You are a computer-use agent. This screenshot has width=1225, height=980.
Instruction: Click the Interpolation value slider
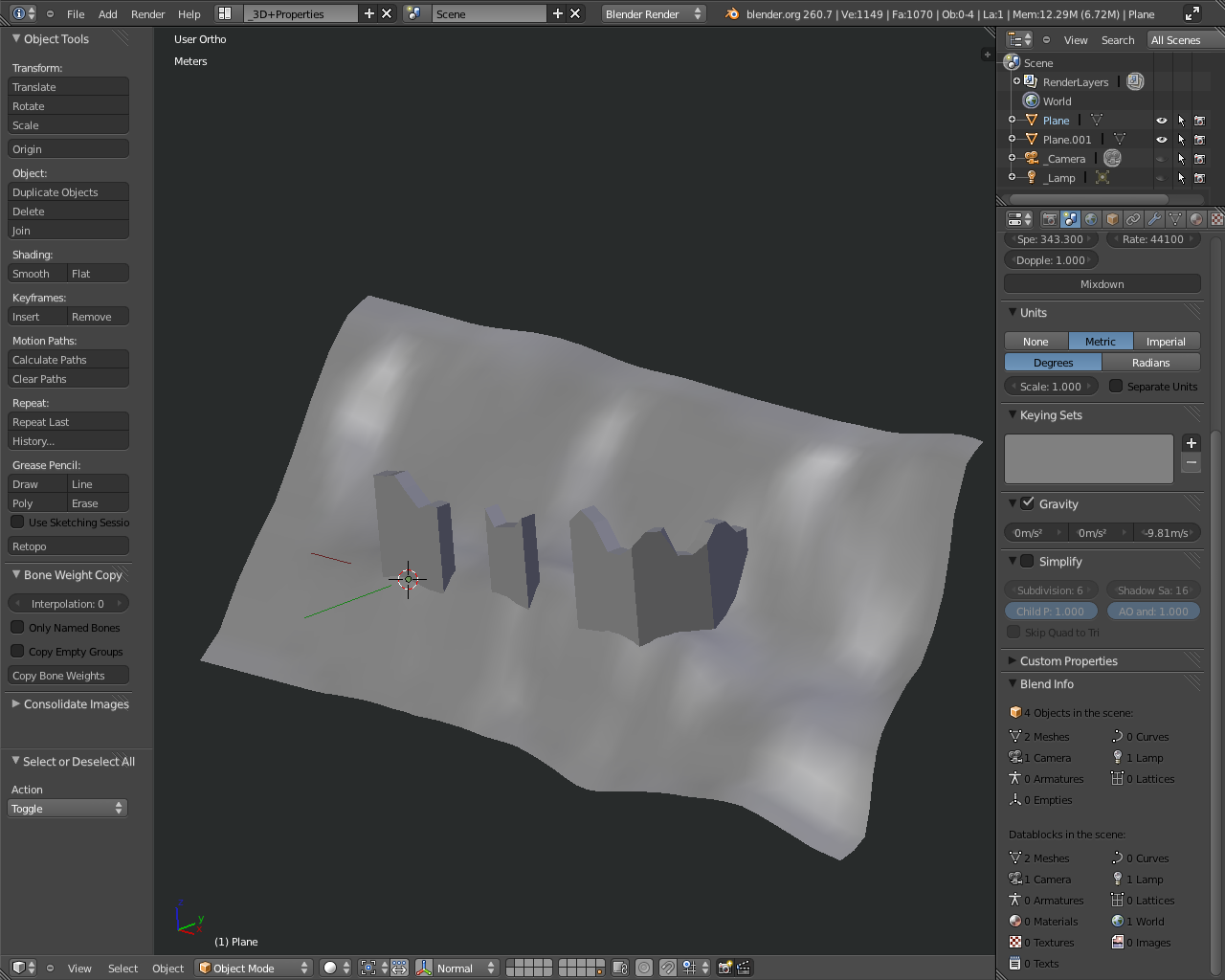68,604
